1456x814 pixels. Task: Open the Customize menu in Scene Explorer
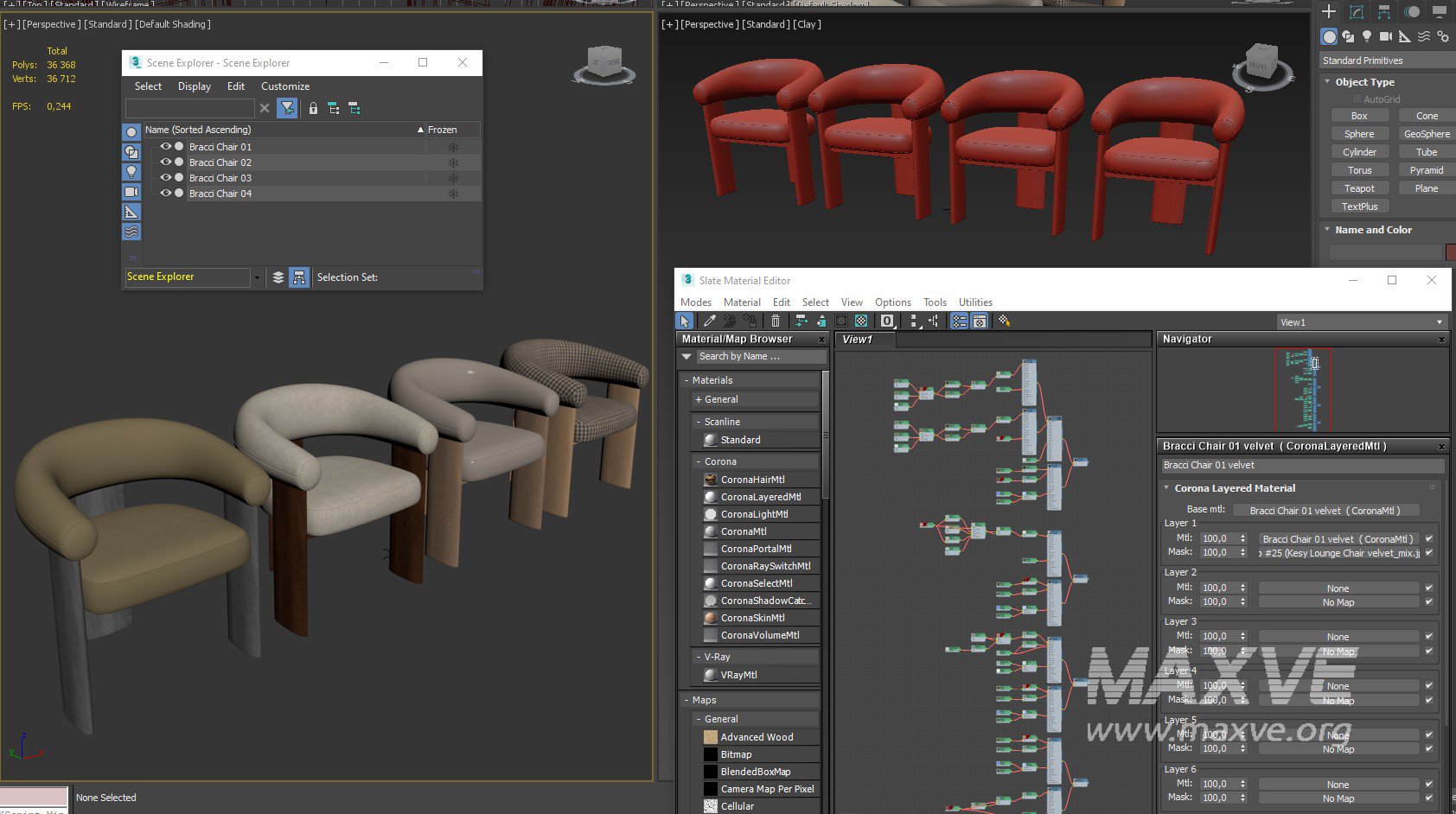coord(284,86)
